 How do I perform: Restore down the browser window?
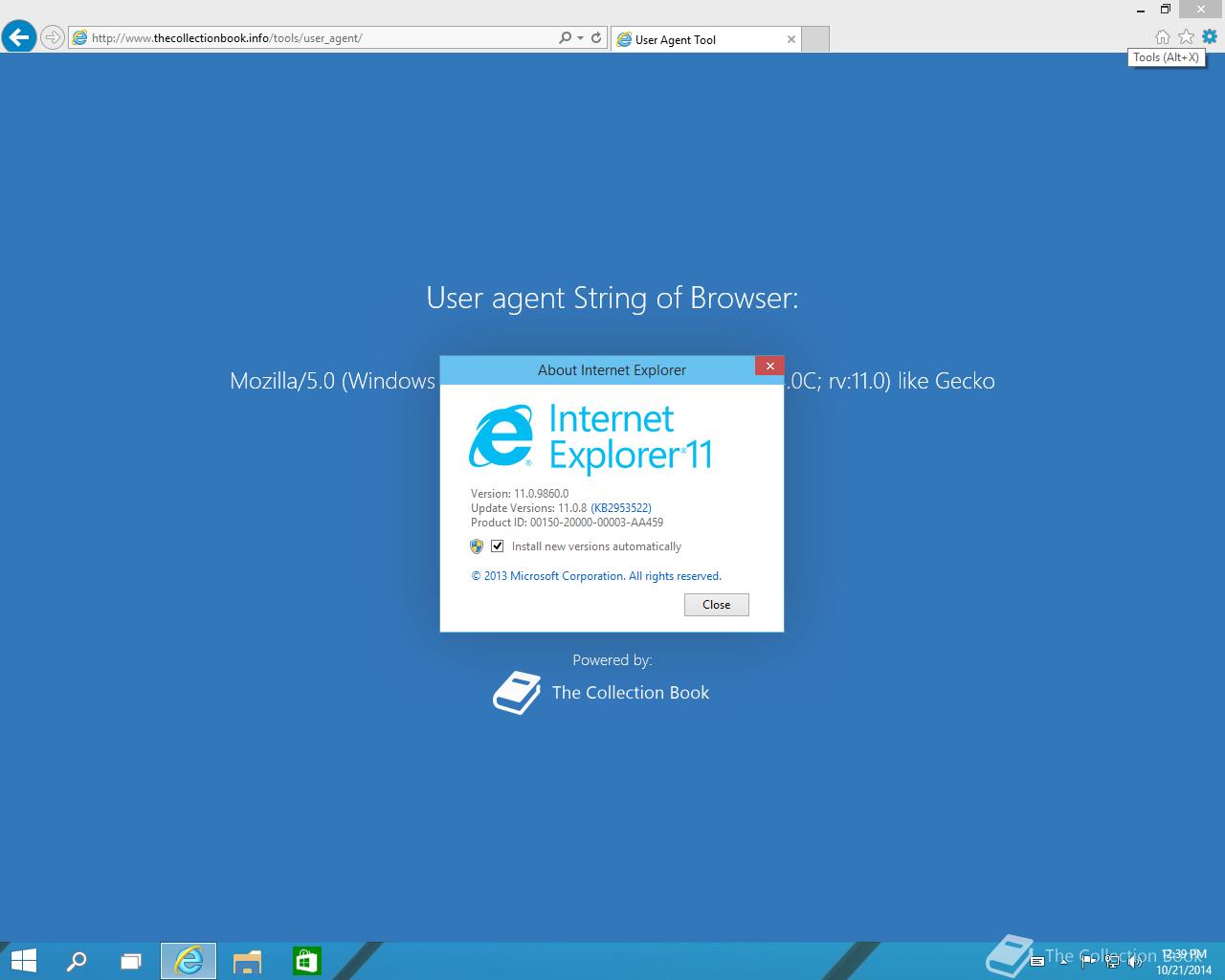[x=1166, y=10]
